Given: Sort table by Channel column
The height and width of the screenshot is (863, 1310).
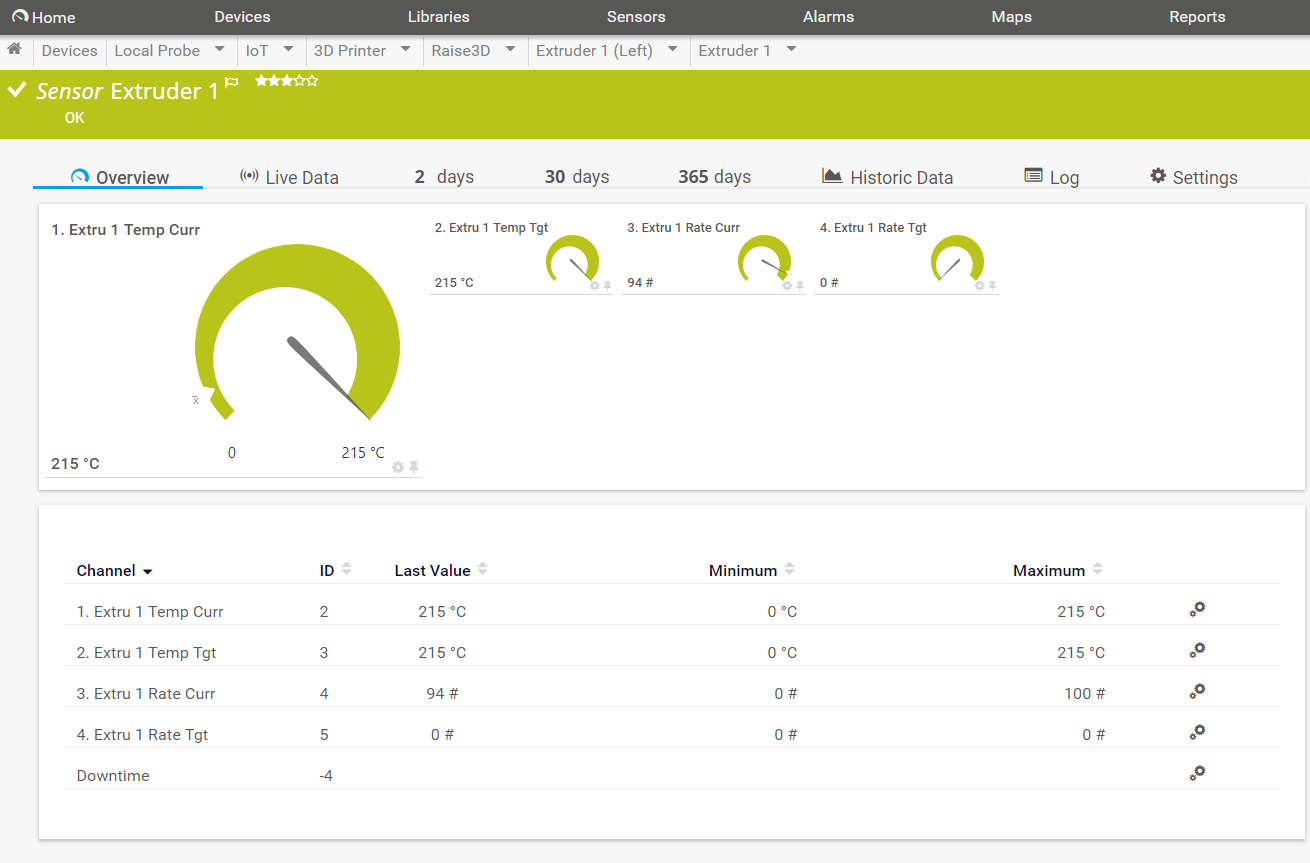Looking at the screenshot, I should [114, 571].
